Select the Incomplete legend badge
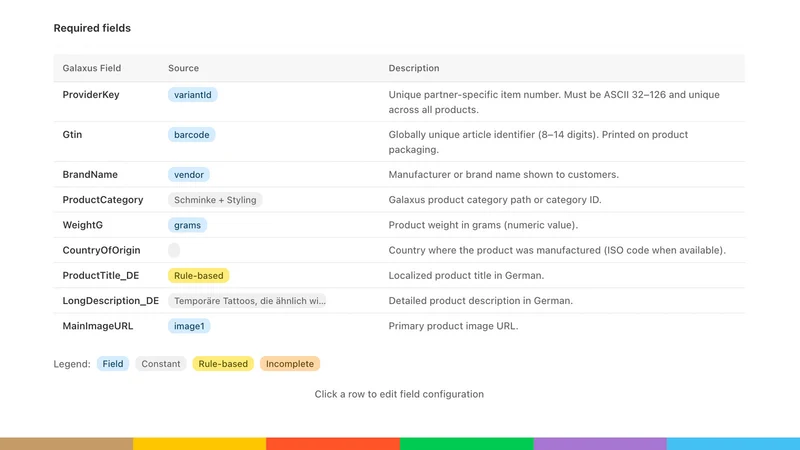Viewport: 800px width, 450px height. click(x=290, y=364)
